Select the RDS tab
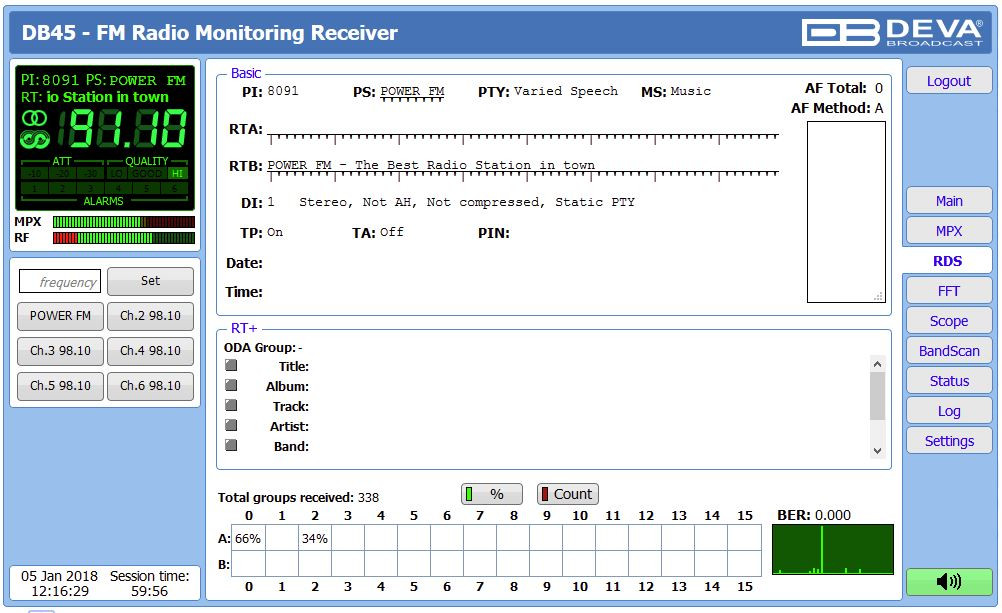The width and height of the screenshot is (1002, 613). [x=947, y=261]
